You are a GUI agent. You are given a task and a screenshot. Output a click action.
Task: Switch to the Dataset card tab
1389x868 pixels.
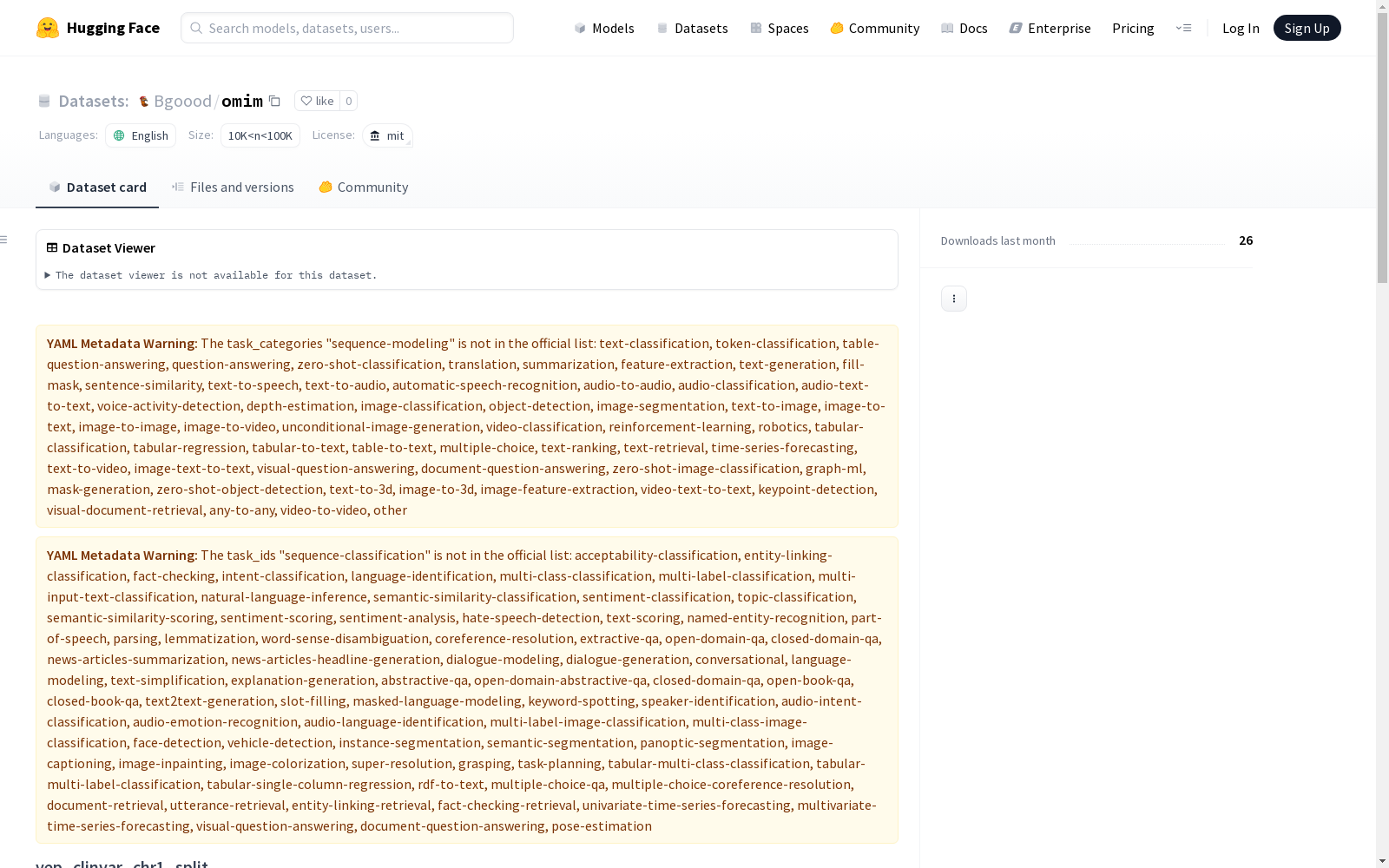point(97,187)
